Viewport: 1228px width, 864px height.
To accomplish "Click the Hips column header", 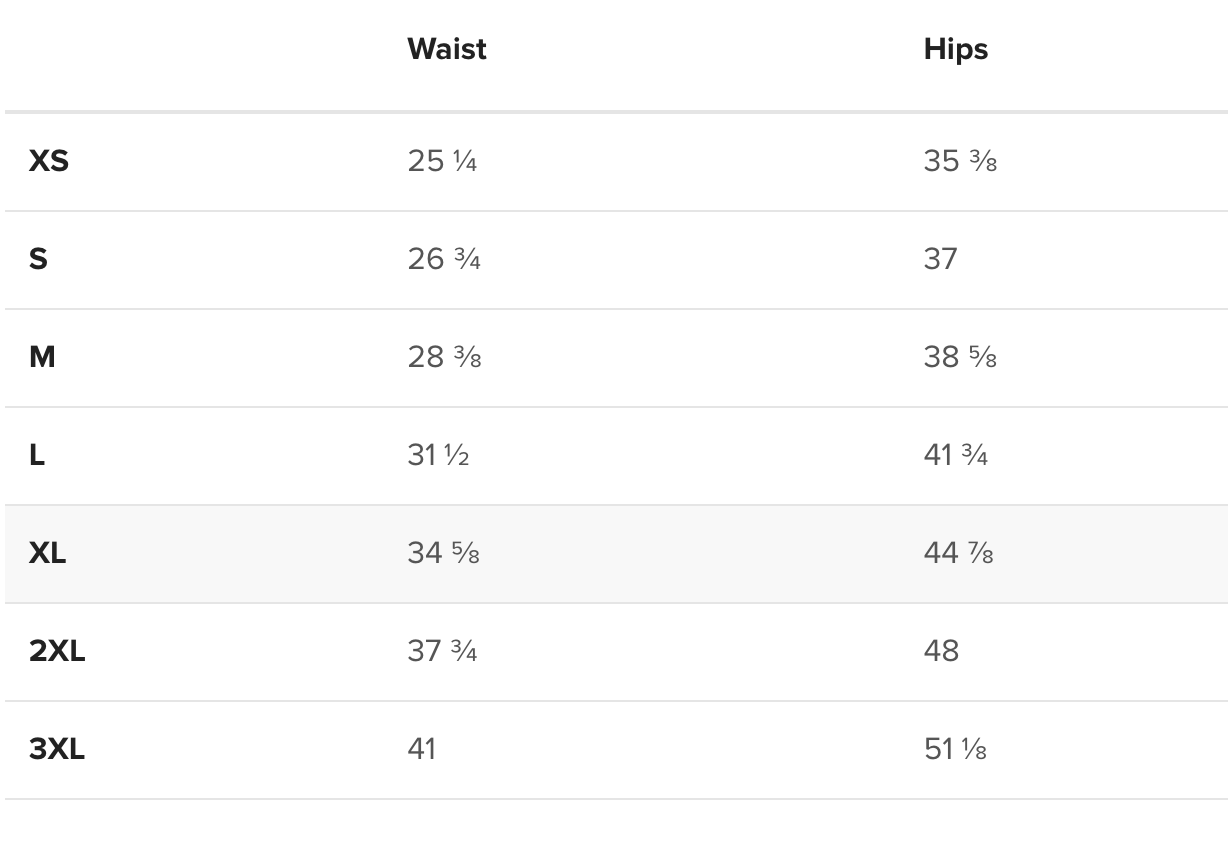I will tap(955, 49).
